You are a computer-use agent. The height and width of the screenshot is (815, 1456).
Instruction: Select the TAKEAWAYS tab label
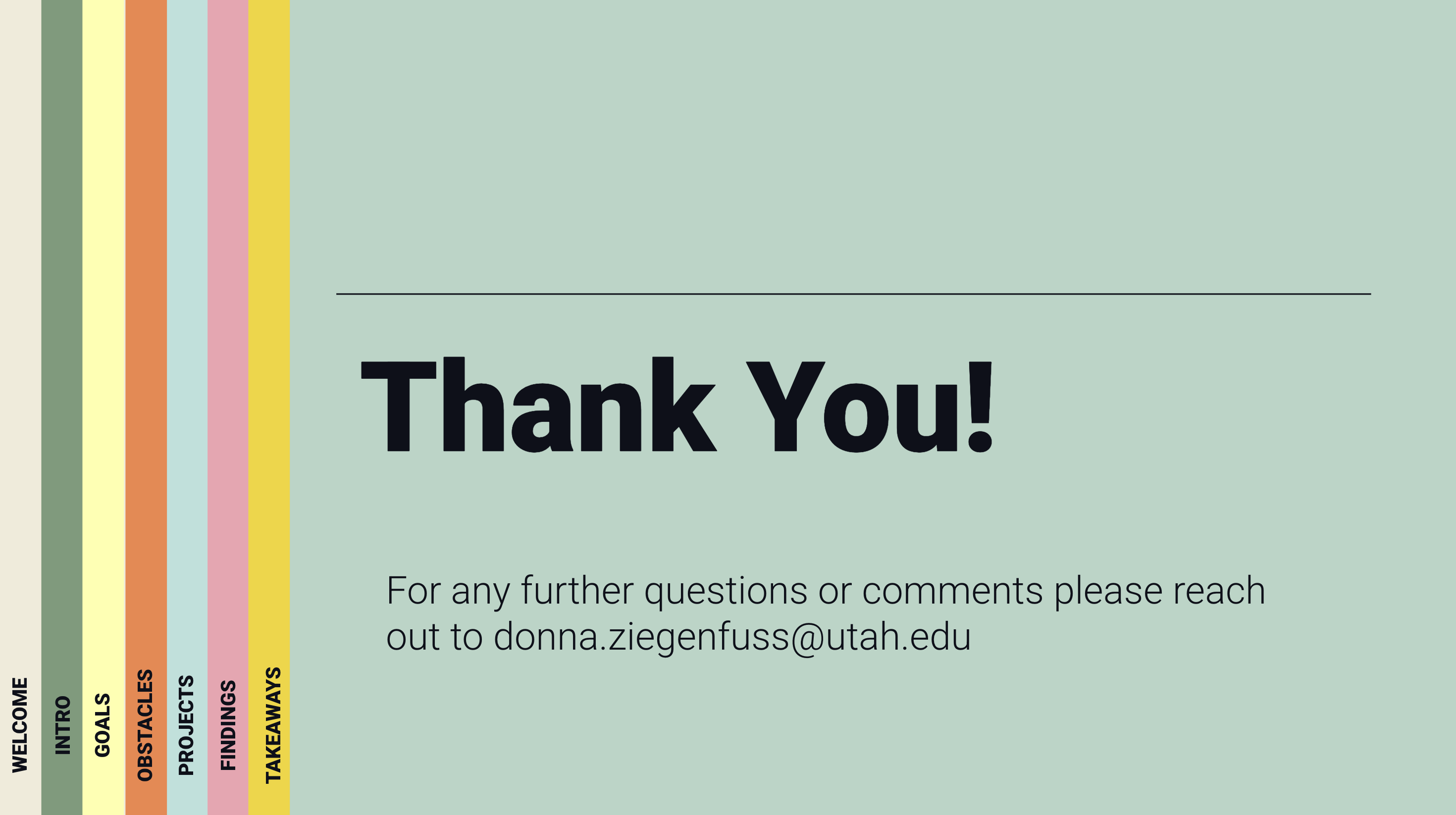tap(273, 725)
